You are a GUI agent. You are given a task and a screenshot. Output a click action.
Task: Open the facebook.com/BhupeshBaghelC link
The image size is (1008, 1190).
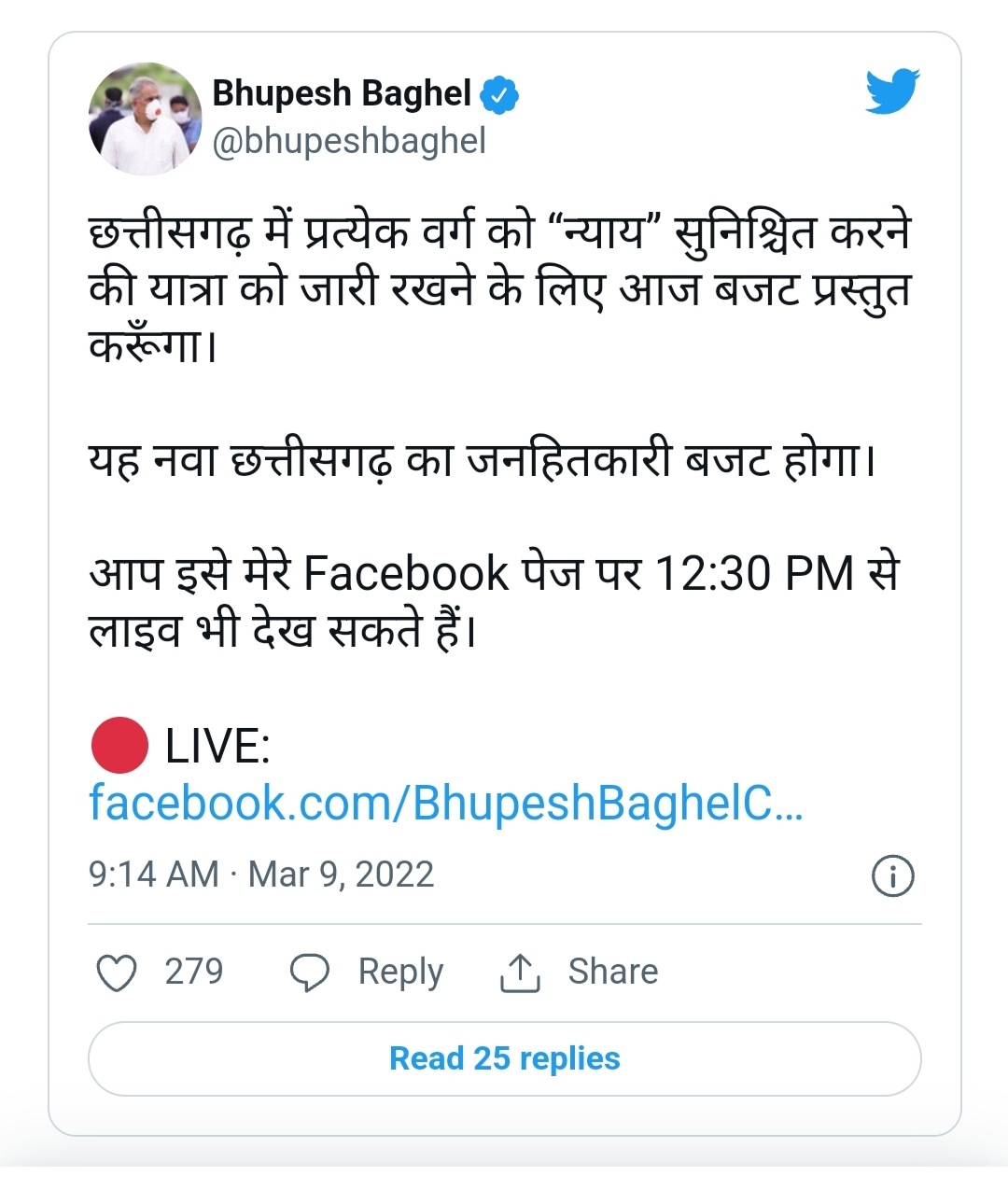[x=446, y=803]
